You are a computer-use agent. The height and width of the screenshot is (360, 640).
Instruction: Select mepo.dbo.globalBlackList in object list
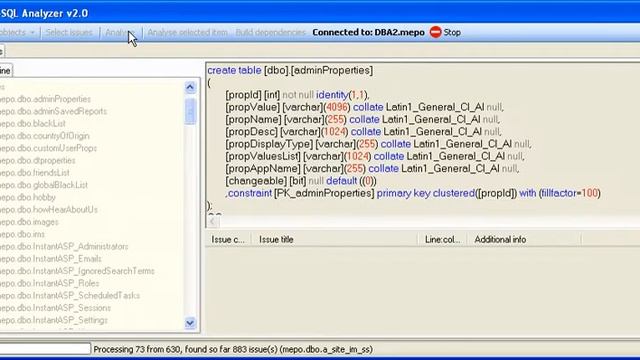tap(44, 185)
